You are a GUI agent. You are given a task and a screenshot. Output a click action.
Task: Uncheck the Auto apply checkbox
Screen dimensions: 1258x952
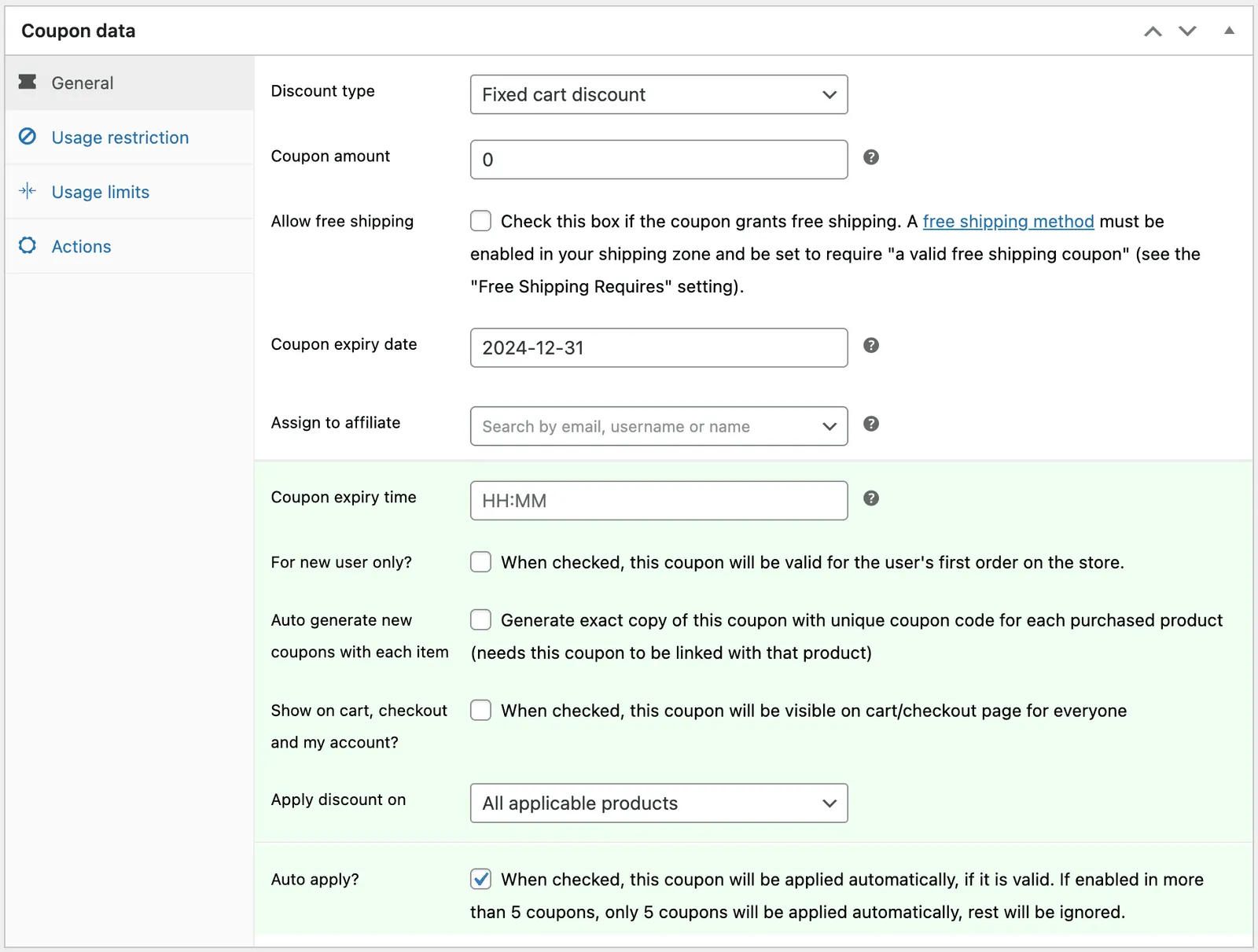480,879
